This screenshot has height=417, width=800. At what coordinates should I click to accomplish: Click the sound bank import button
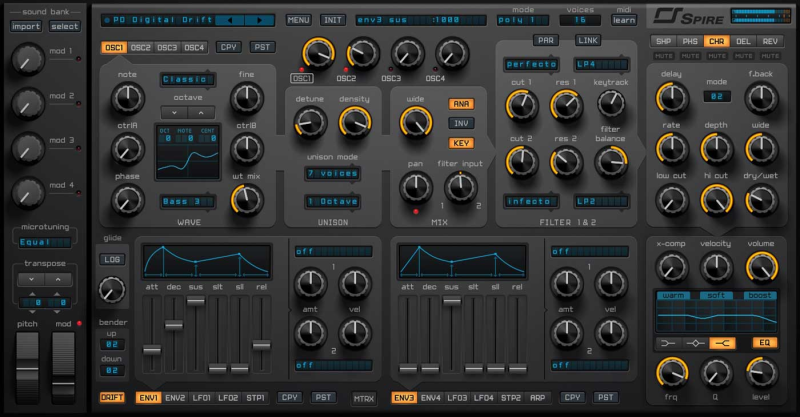pos(26,27)
